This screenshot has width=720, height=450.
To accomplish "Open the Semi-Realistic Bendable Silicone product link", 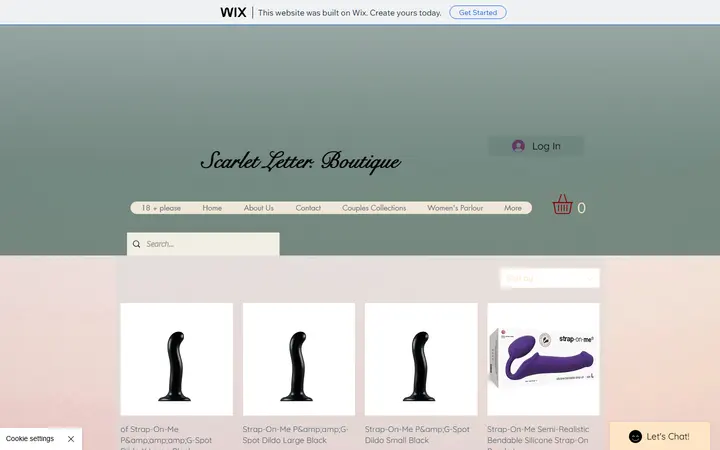I will (x=538, y=438).
